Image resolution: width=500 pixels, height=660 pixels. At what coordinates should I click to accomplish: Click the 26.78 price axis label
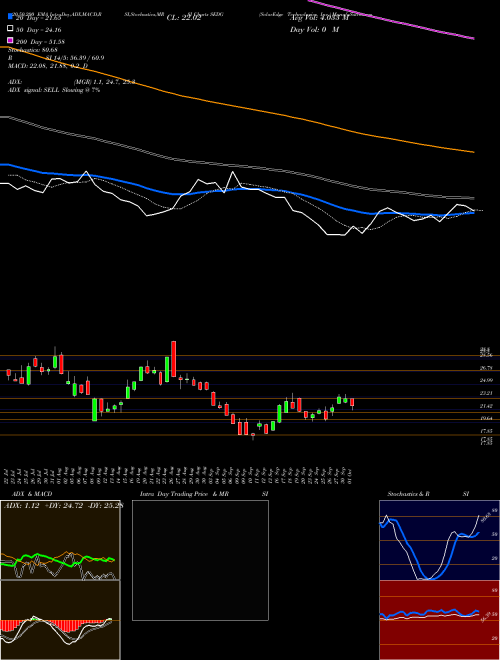(486, 368)
